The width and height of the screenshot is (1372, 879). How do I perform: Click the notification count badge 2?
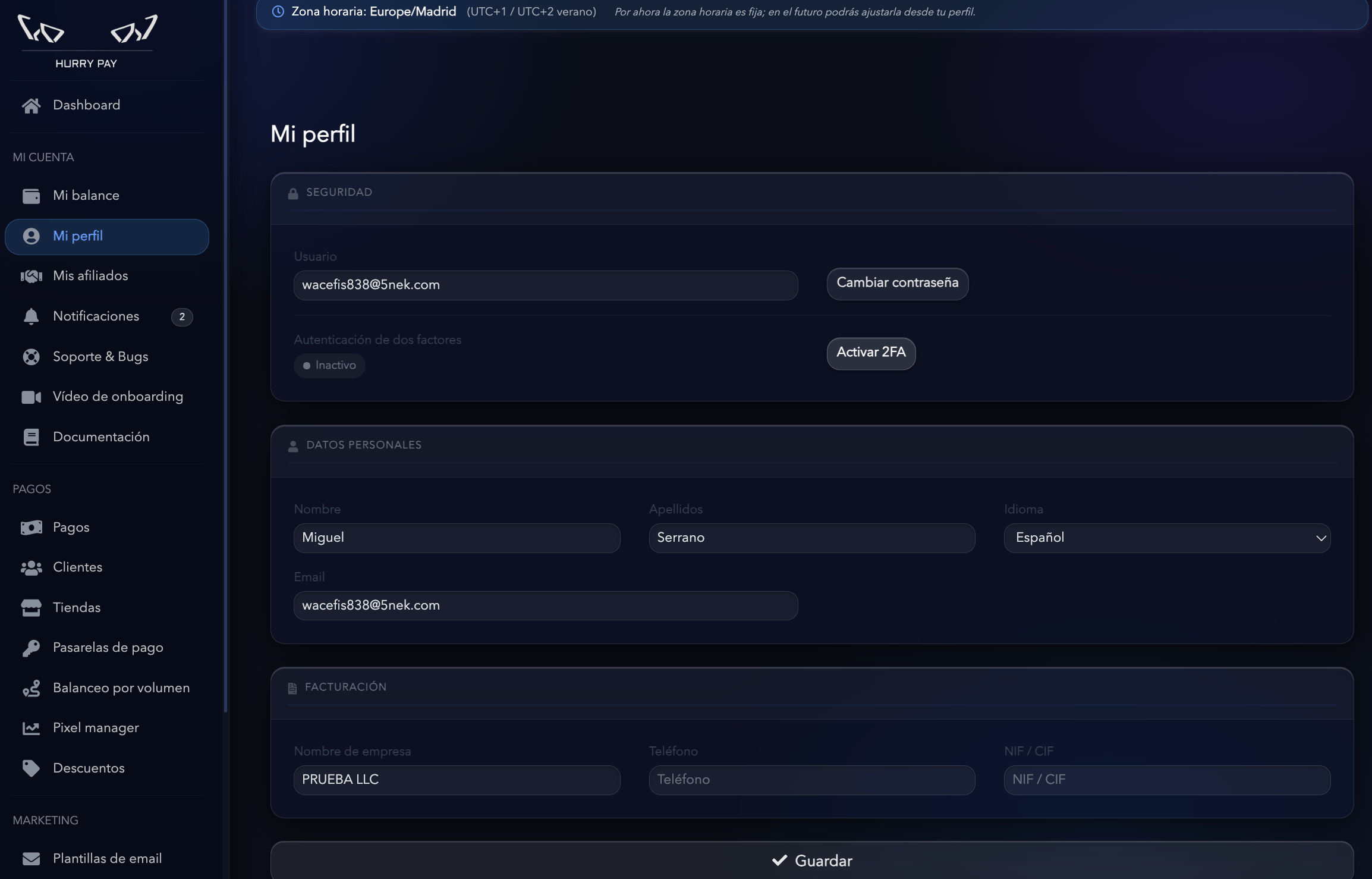[182, 317]
